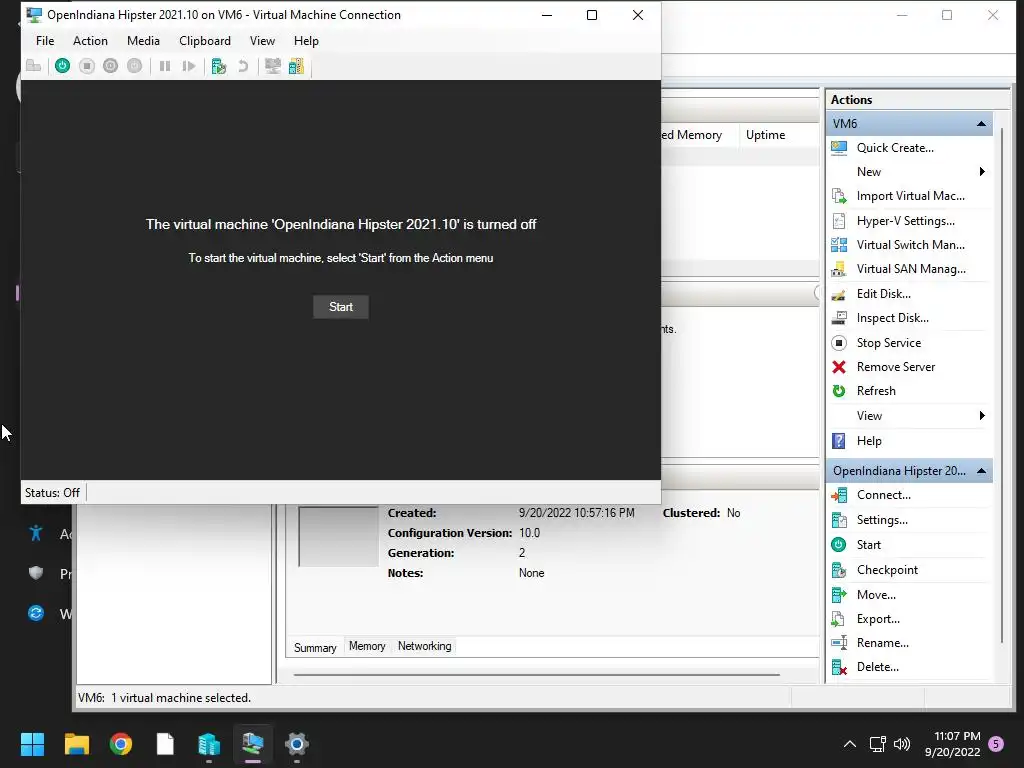The height and width of the screenshot is (768, 1024).
Task: Click Refresh in Actions pane
Action: (876, 391)
